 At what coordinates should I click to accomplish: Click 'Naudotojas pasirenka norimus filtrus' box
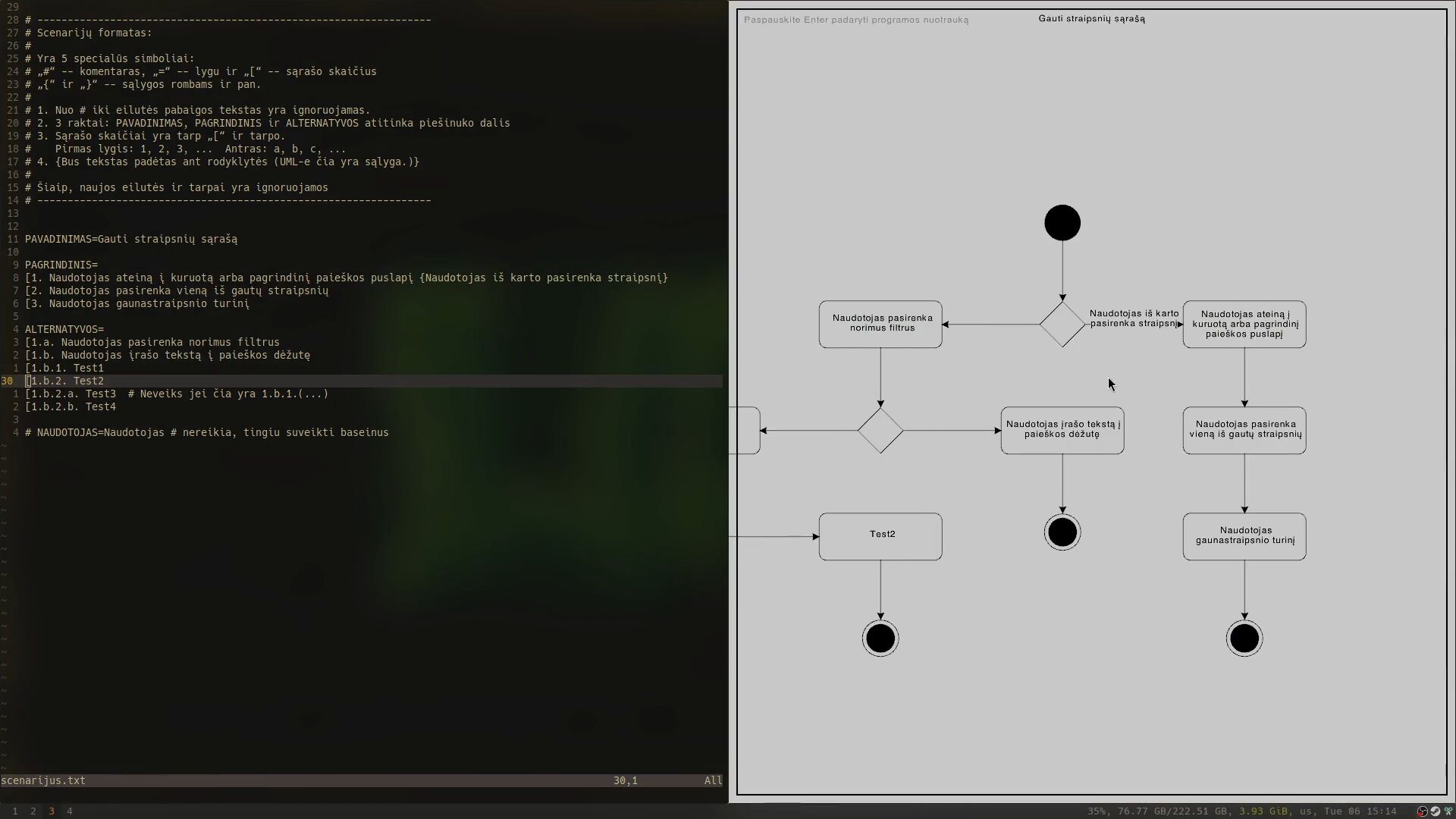(880, 325)
